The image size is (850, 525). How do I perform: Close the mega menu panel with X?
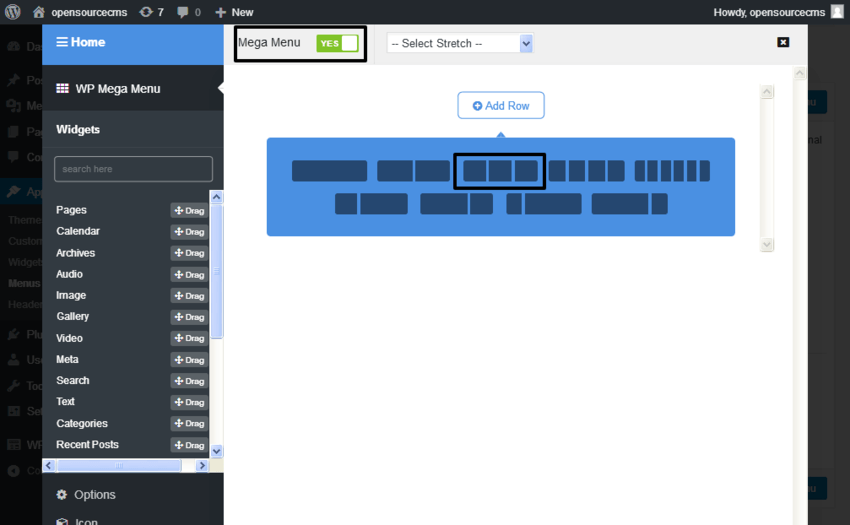coord(783,42)
